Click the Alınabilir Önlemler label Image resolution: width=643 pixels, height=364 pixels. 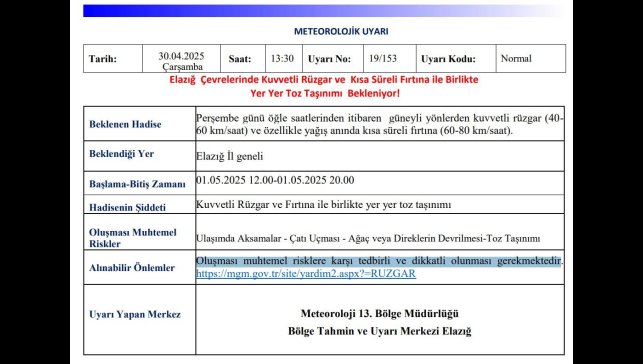[x=132, y=268]
